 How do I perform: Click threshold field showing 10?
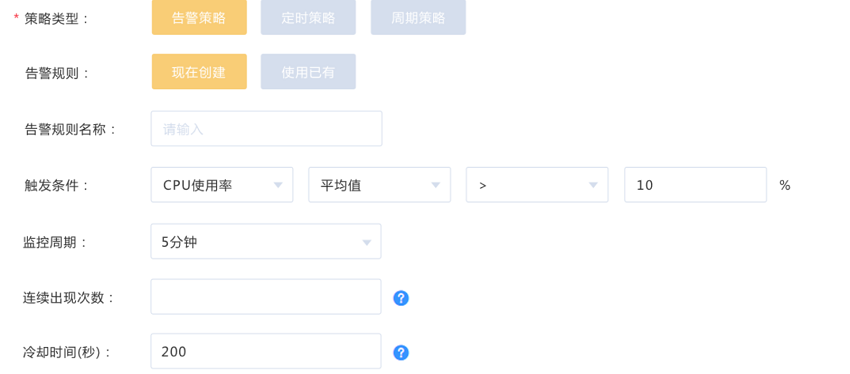tap(696, 185)
